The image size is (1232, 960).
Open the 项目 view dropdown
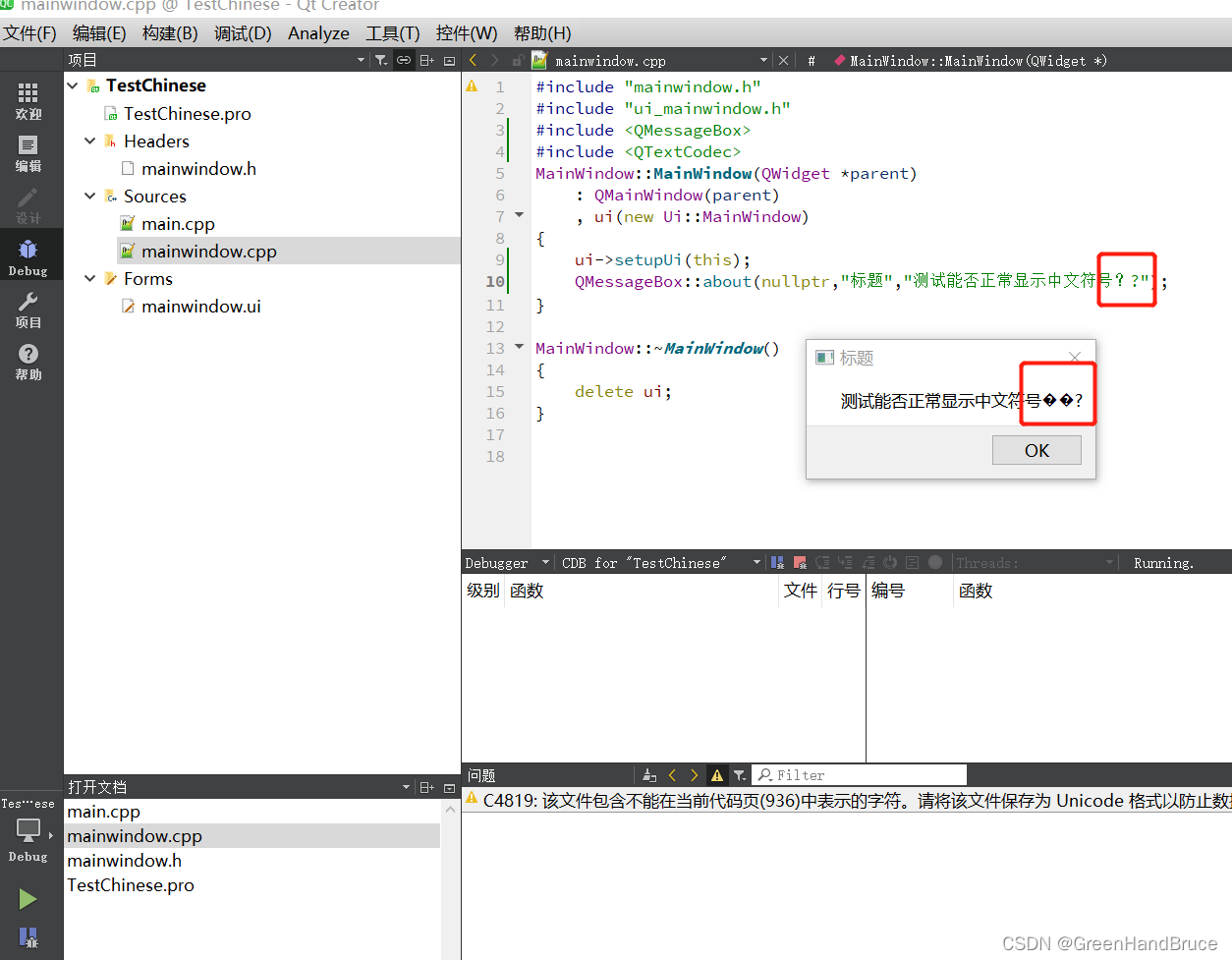[361, 60]
